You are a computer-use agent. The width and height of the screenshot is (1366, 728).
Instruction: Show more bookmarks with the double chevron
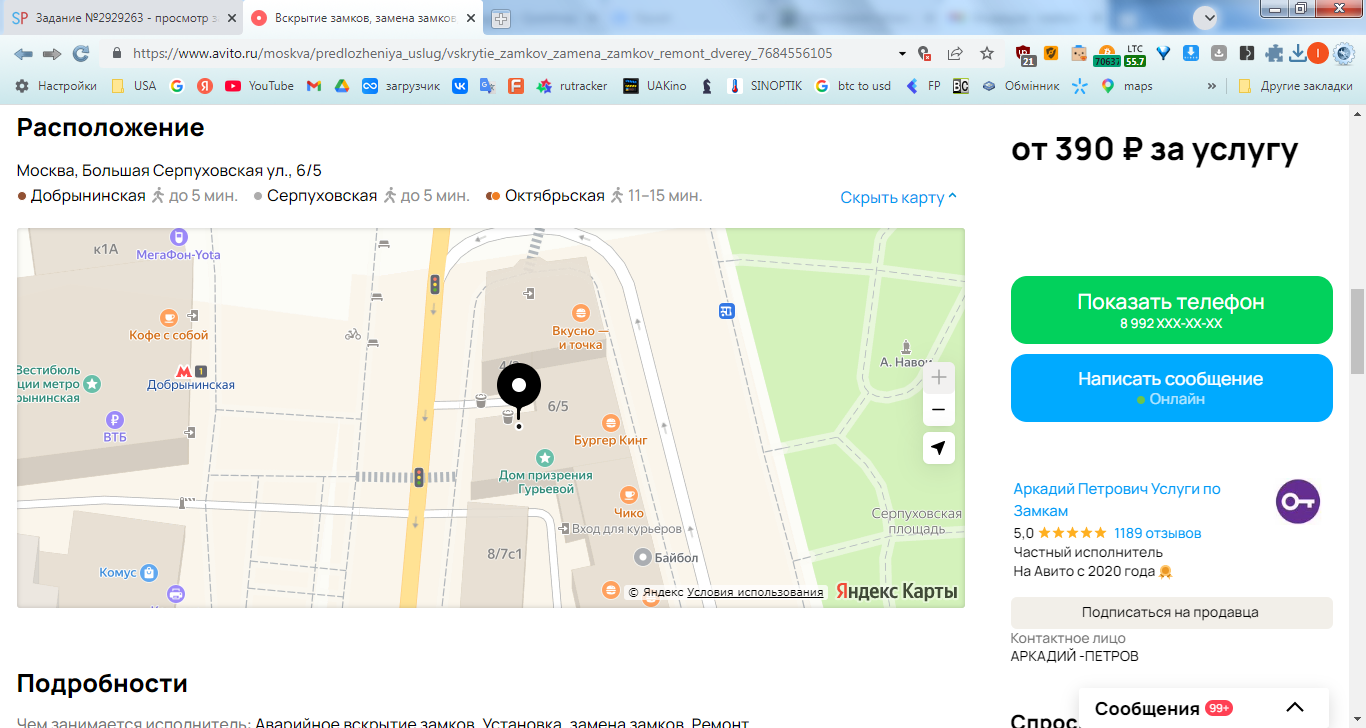point(1212,86)
